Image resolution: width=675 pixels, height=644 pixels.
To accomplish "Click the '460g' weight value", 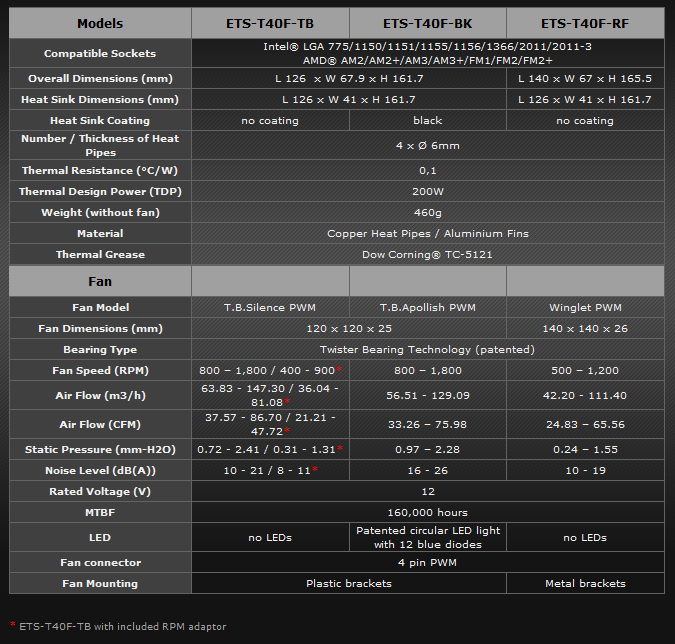I will tap(427, 213).
